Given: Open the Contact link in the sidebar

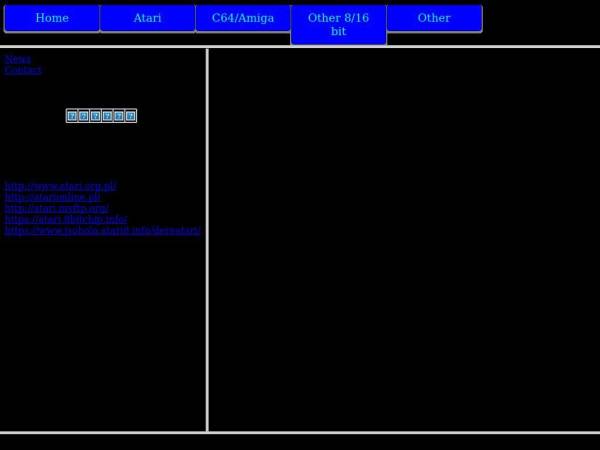Looking at the screenshot, I should point(23,70).
